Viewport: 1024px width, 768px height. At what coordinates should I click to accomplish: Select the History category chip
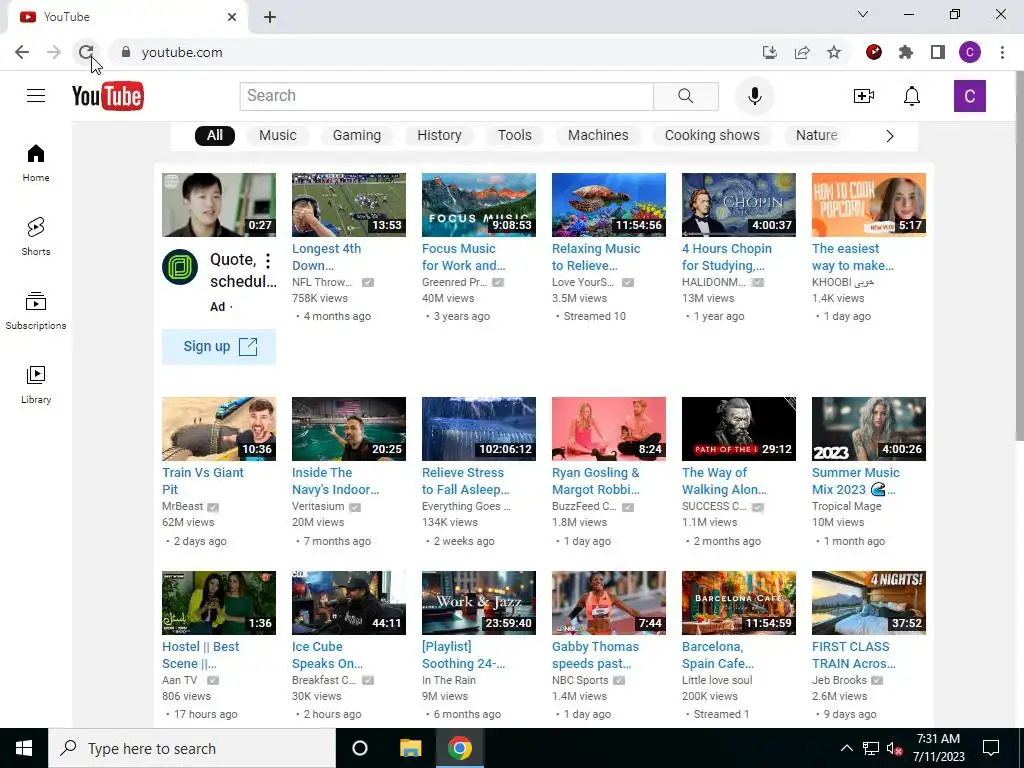[440, 135]
